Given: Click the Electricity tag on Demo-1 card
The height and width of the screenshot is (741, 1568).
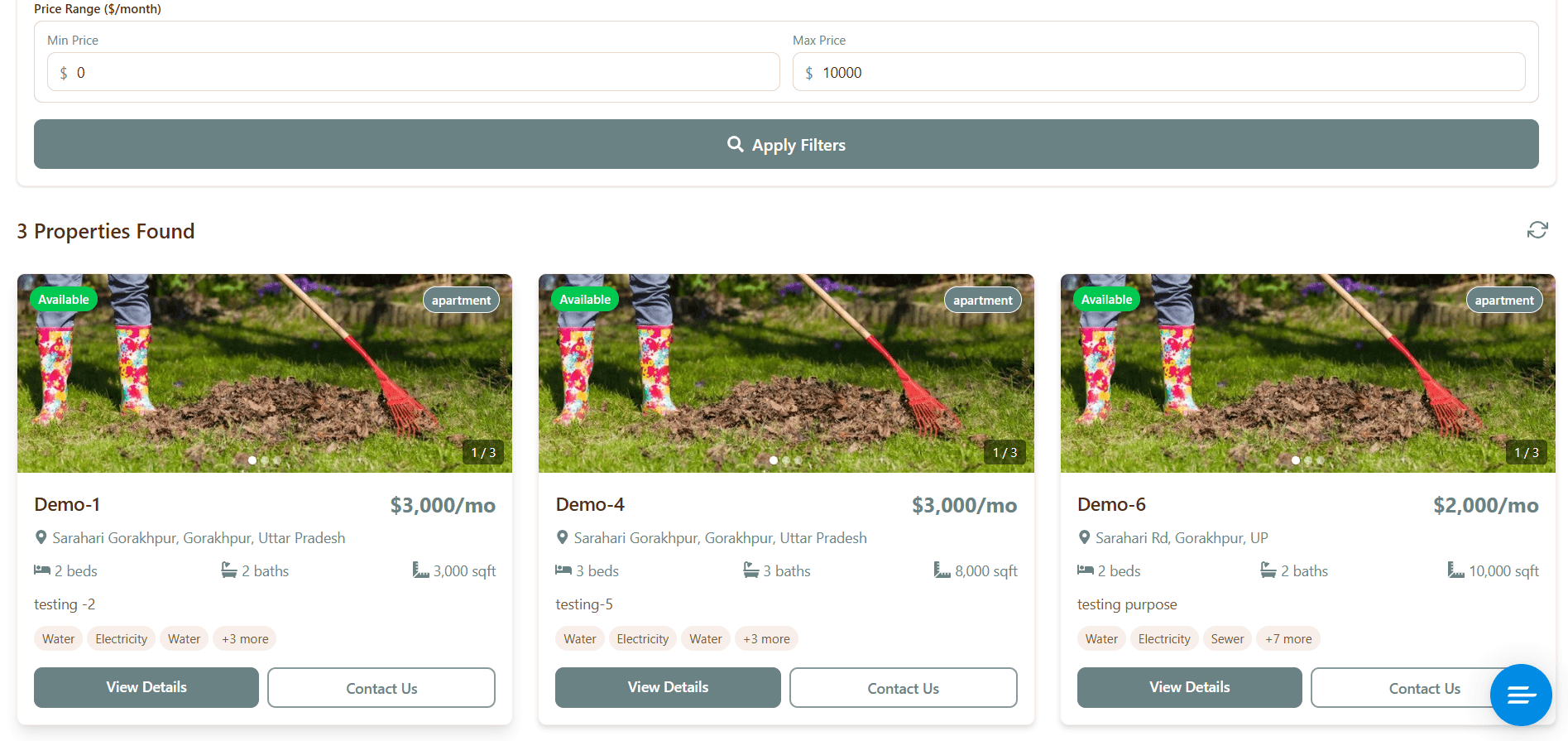Looking at the screenshot, I should (121, 638).
